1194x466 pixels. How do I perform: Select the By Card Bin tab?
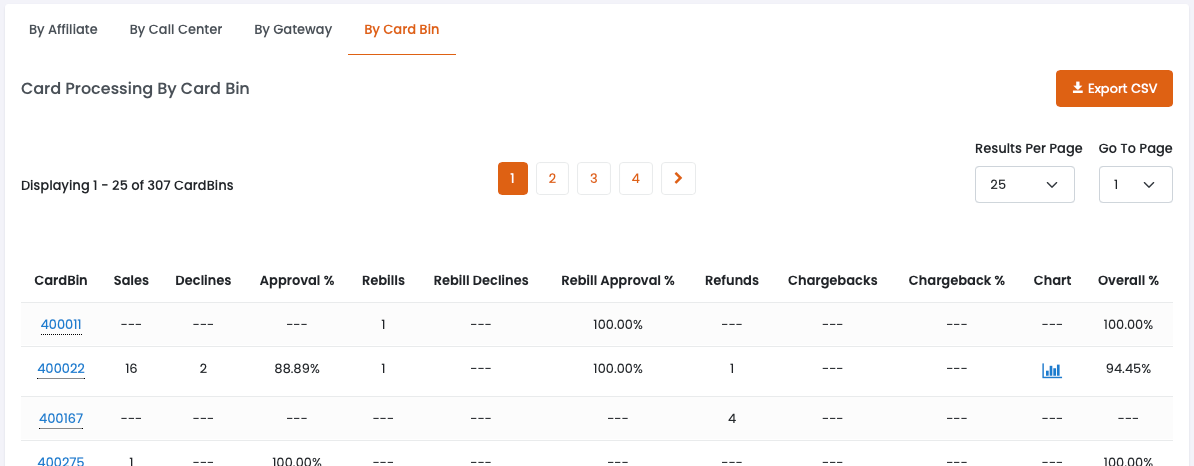coord(401,29)
